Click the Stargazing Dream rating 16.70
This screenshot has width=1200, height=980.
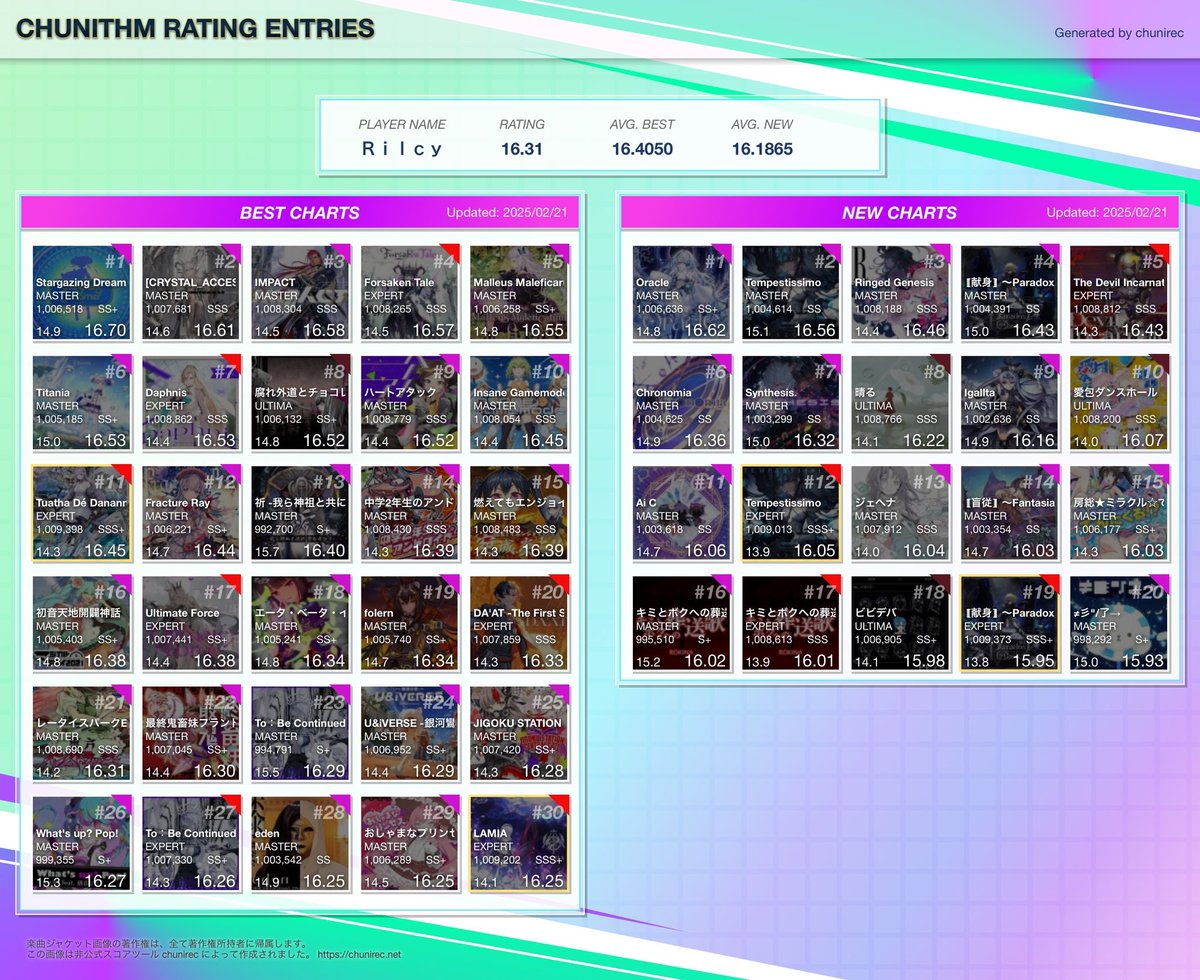point(105,330)
